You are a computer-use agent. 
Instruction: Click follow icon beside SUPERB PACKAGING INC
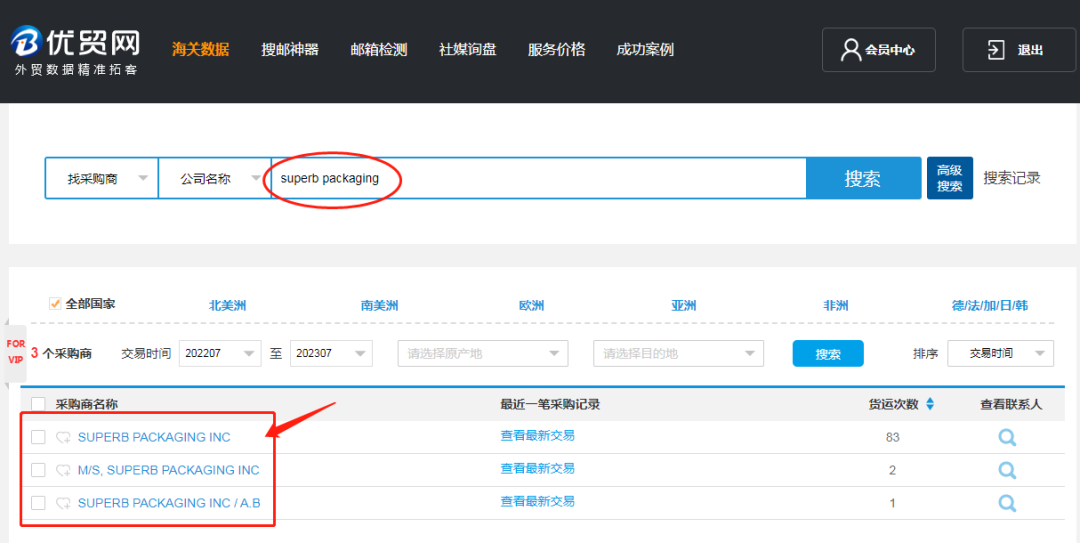click(x=63, y=437)
